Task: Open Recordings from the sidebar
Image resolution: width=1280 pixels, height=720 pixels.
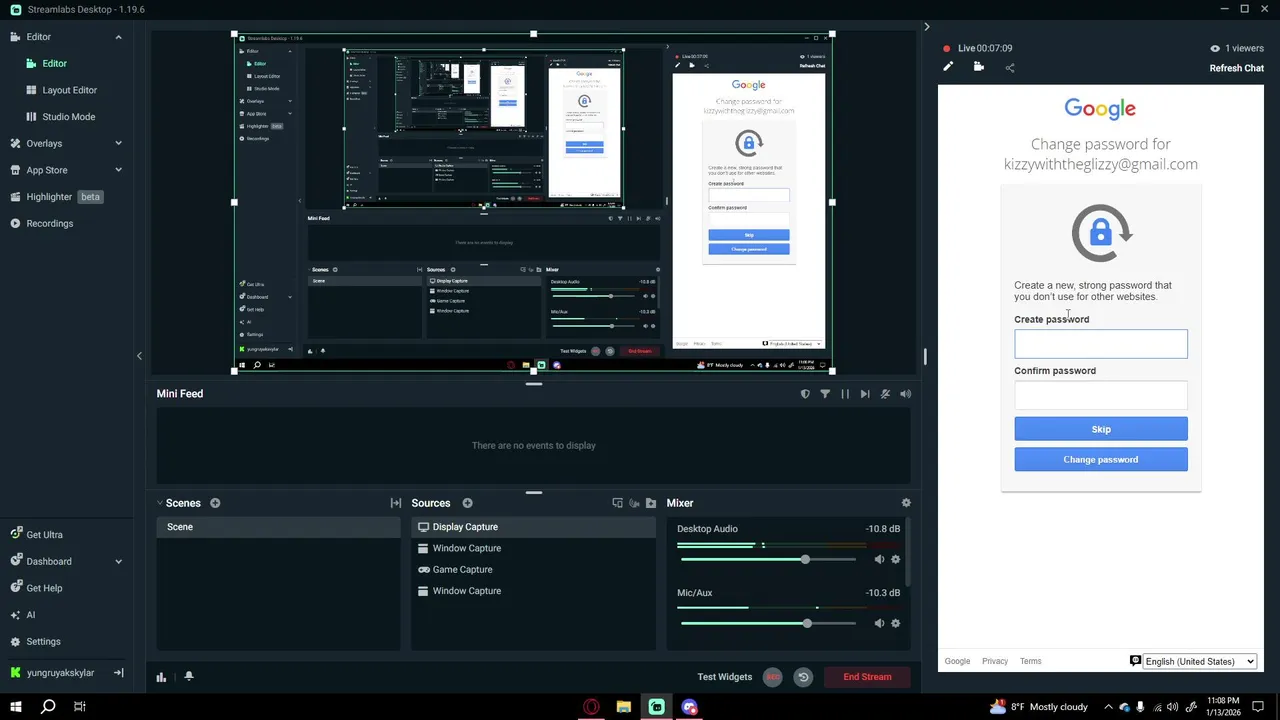Action: click(x=42, y=223)
